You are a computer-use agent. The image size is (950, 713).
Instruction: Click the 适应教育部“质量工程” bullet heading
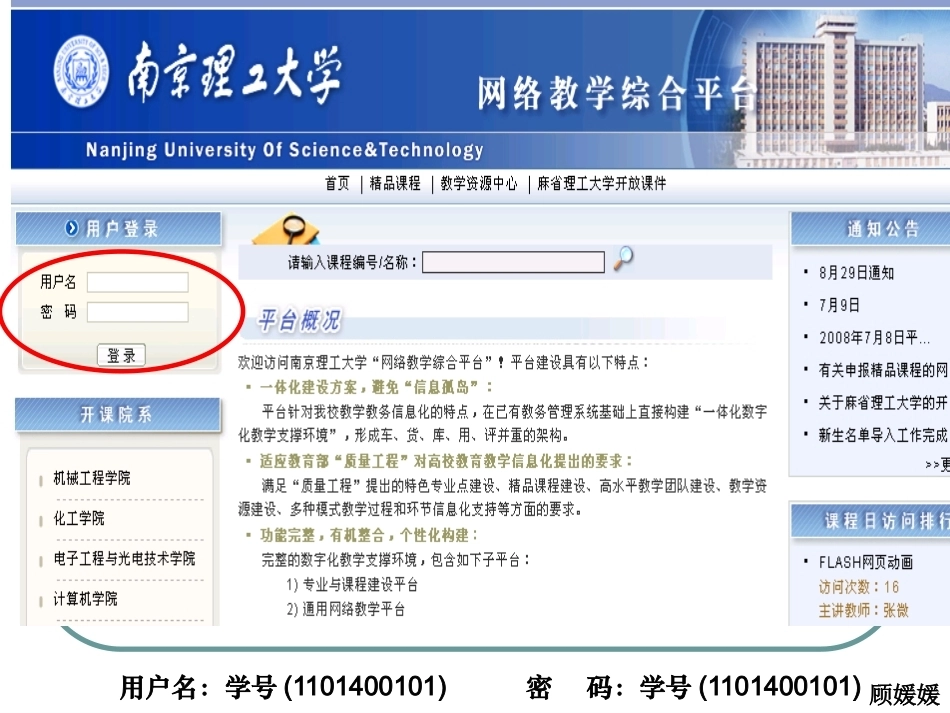445,461
